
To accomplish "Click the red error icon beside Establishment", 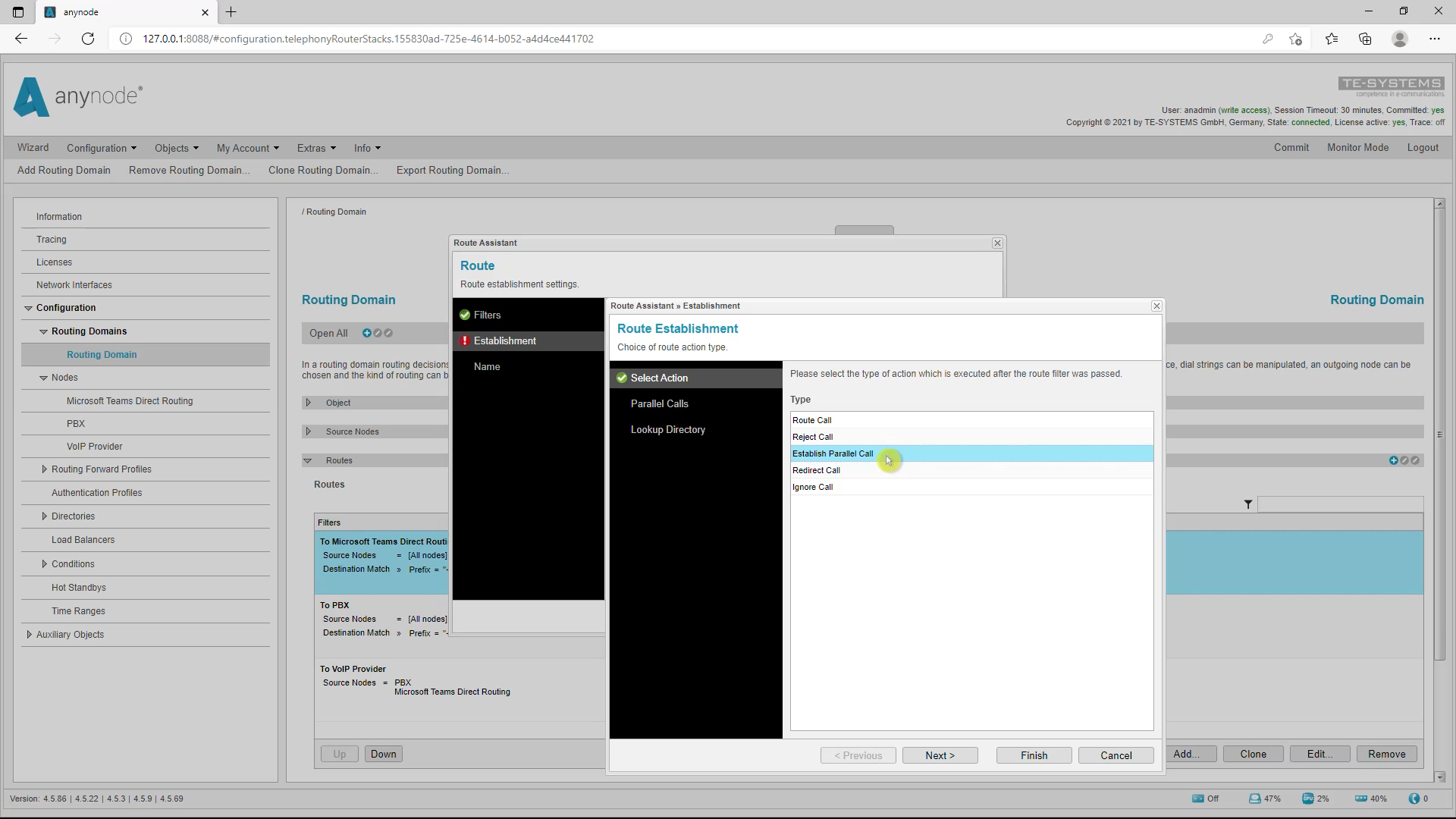I will point(465,340).
